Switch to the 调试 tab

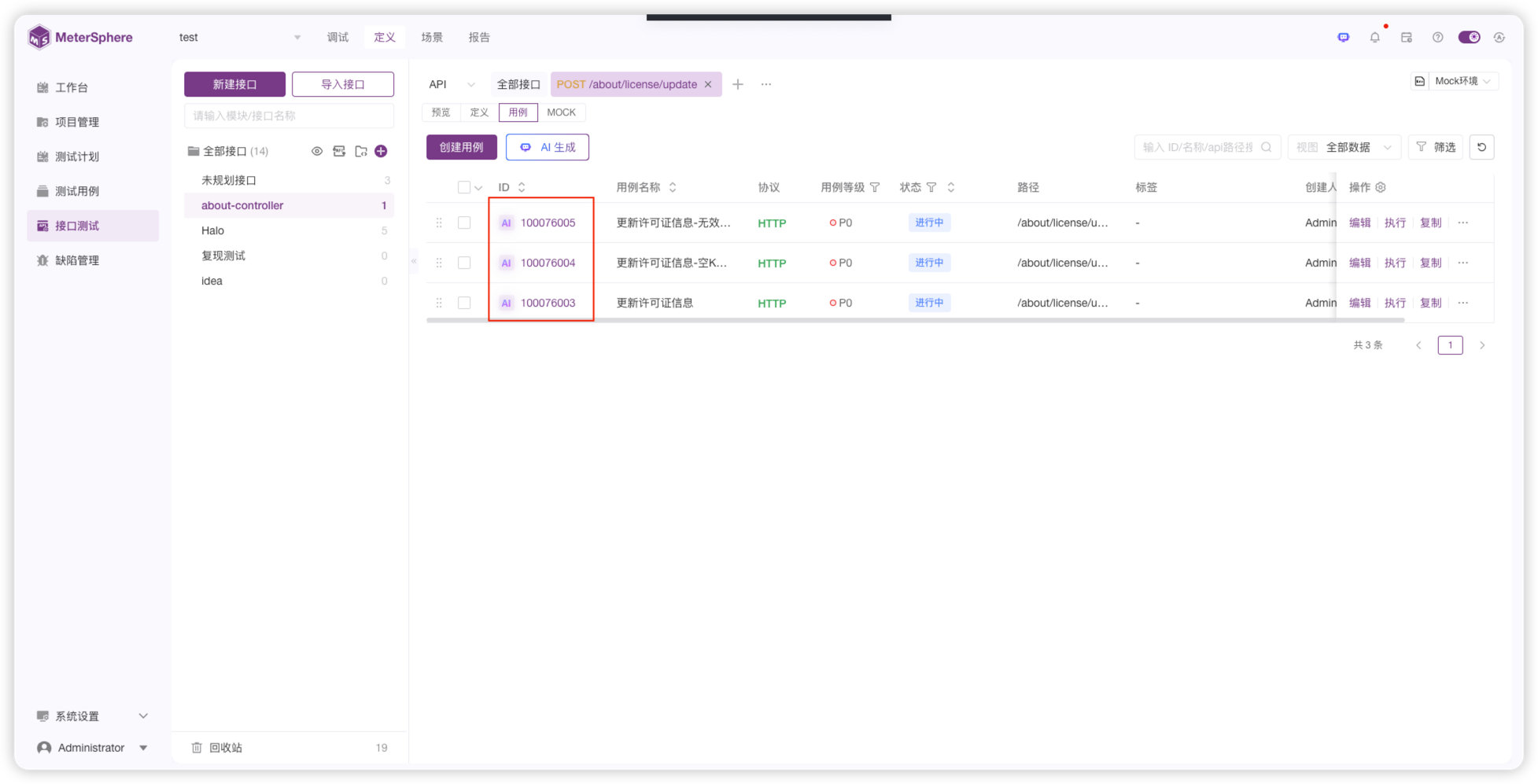click(337, 37)
